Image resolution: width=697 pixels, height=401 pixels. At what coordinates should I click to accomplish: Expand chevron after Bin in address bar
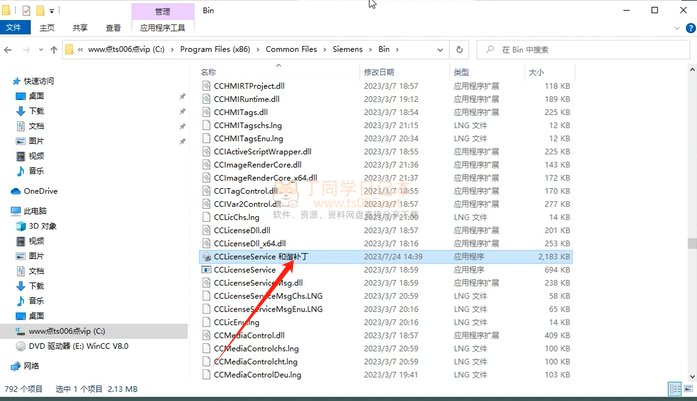point(397,49)
